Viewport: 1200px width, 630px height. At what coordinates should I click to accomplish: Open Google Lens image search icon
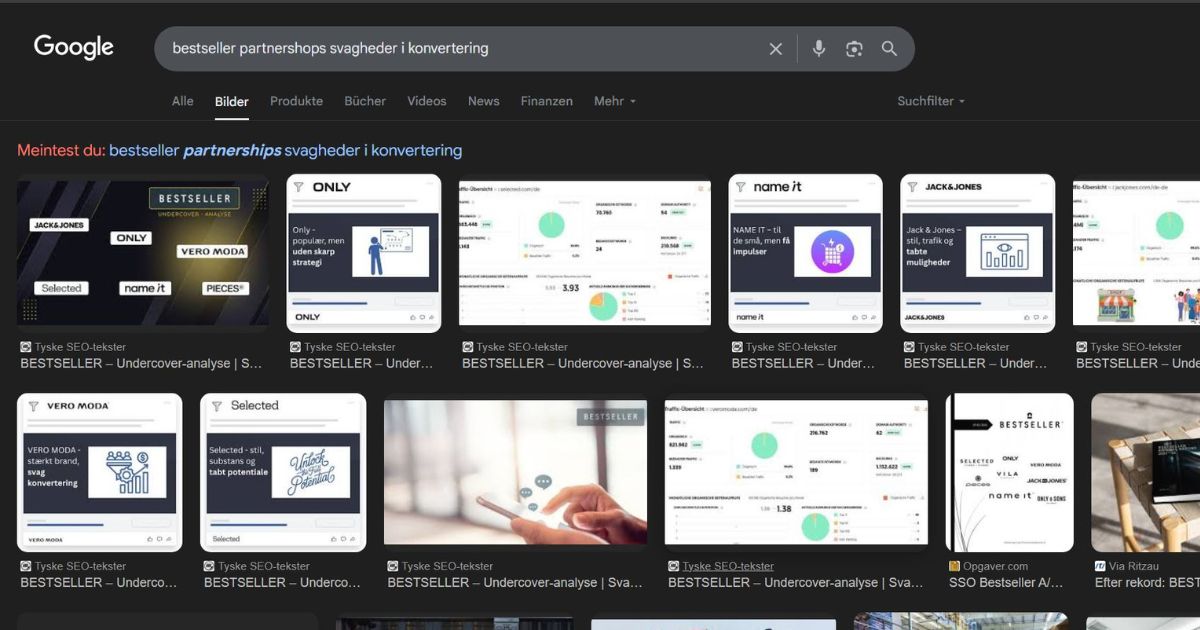point(854,49)
